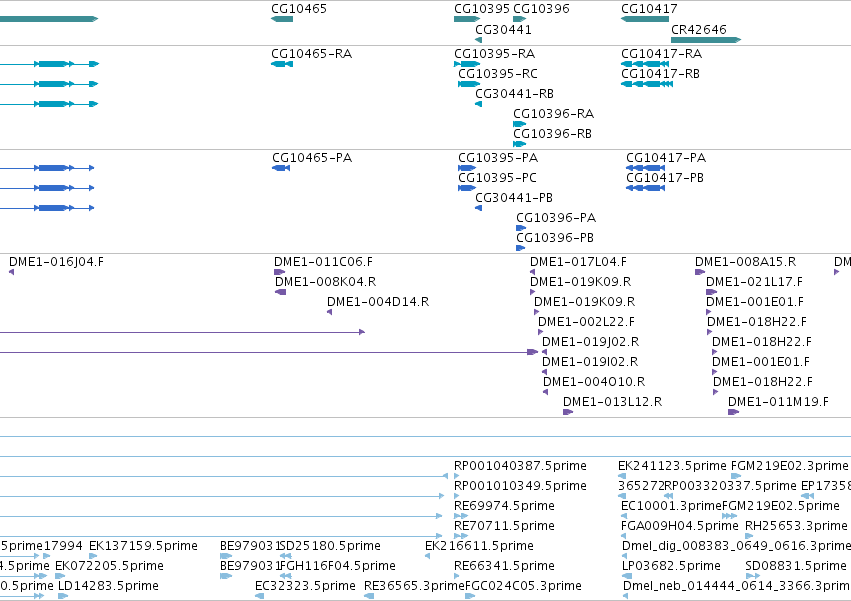Image resolution: width=851 pixels, height=601 pixels.
Task: Click the CG10465 gene label
Action: (299, 9)
